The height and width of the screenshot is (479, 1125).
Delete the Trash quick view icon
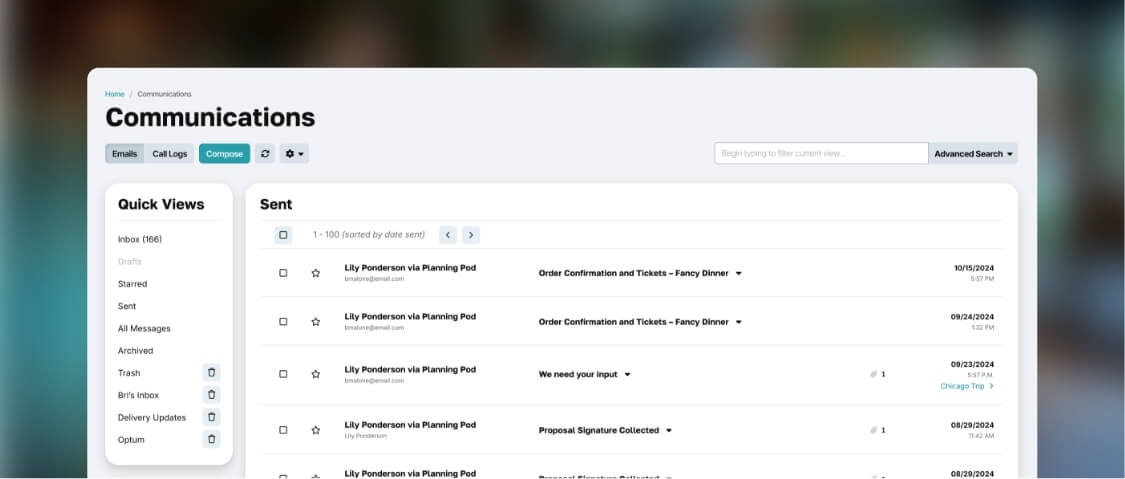click(212, 373)
